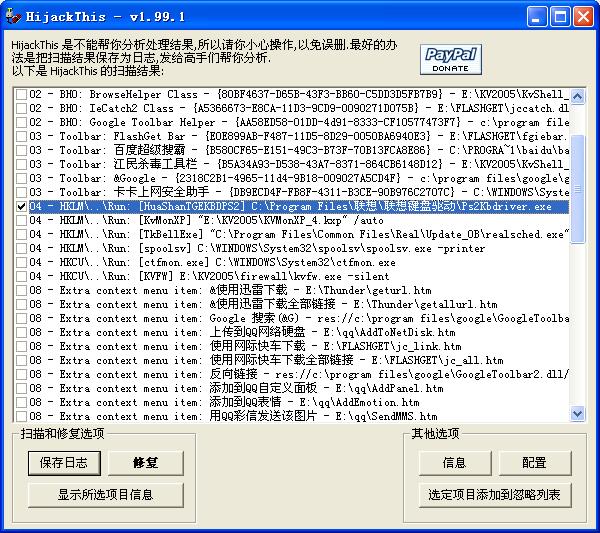Check the &Google toolbar entry
The width and height of the screenshot is (600, 533).
(x=21, y=178)
